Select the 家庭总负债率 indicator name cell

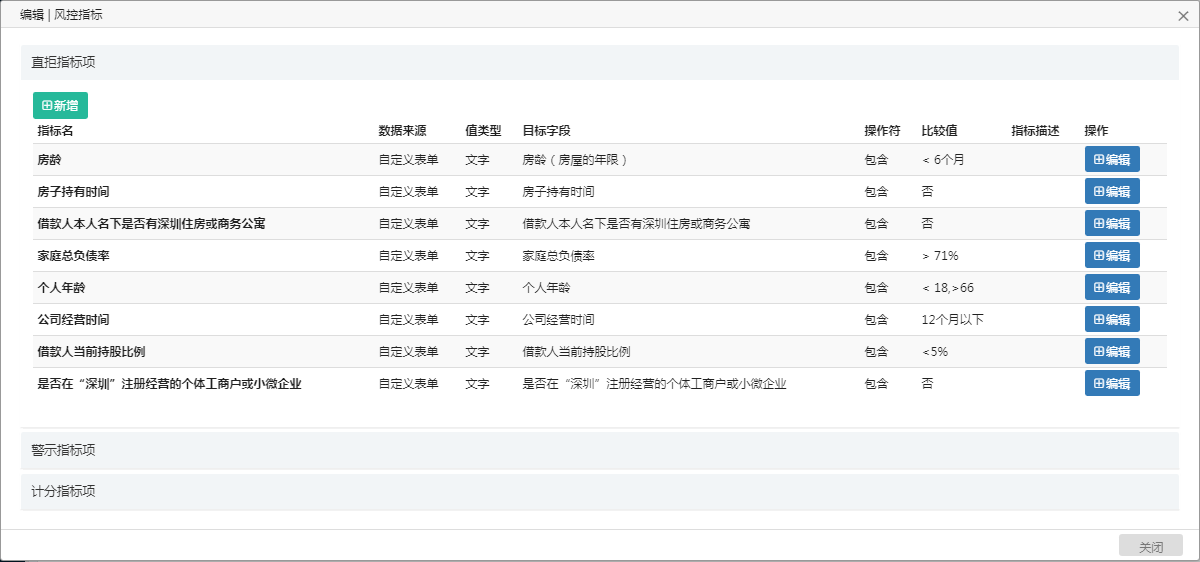(73, 256)
